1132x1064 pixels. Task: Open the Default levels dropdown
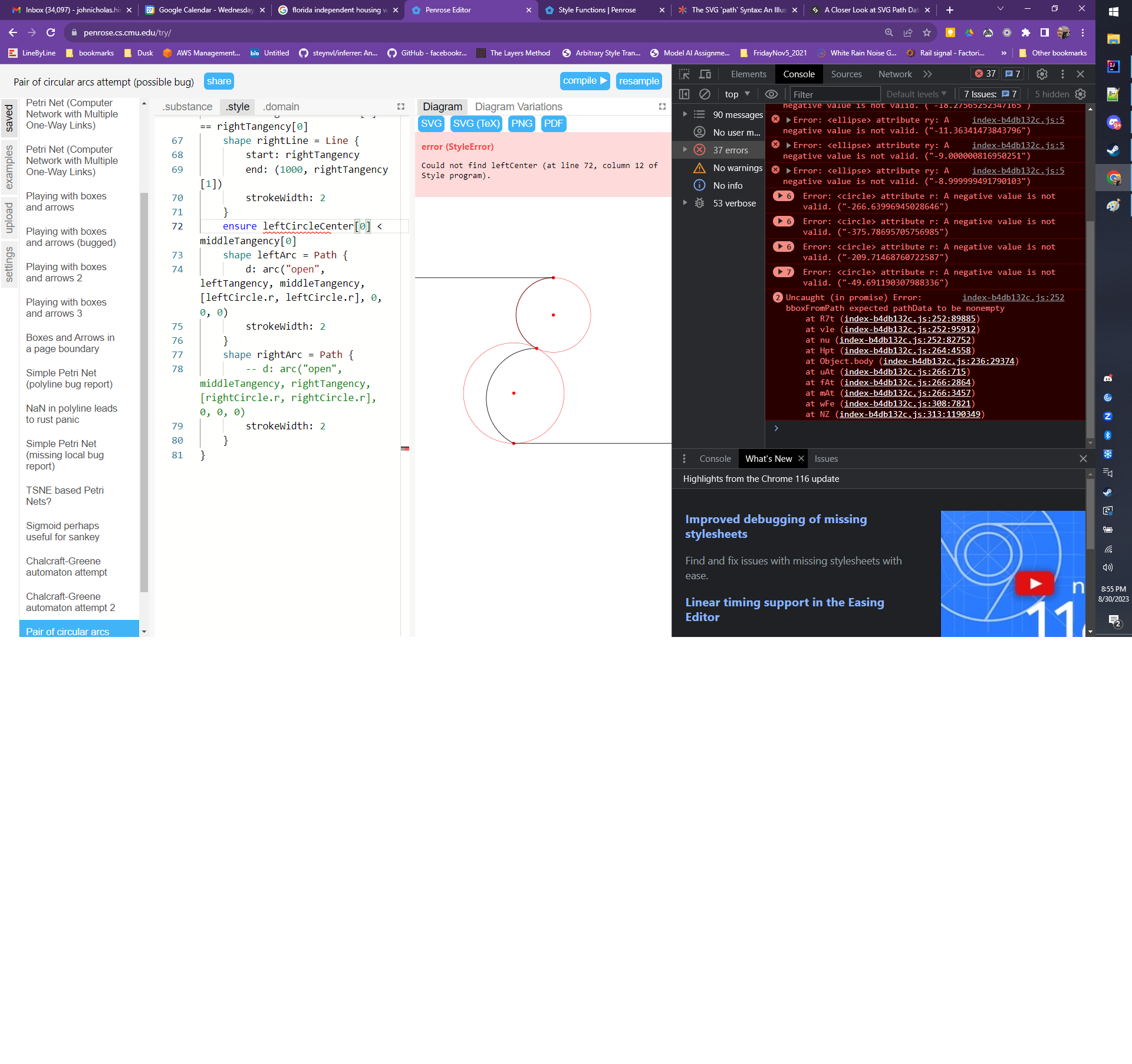coord(916,94)
